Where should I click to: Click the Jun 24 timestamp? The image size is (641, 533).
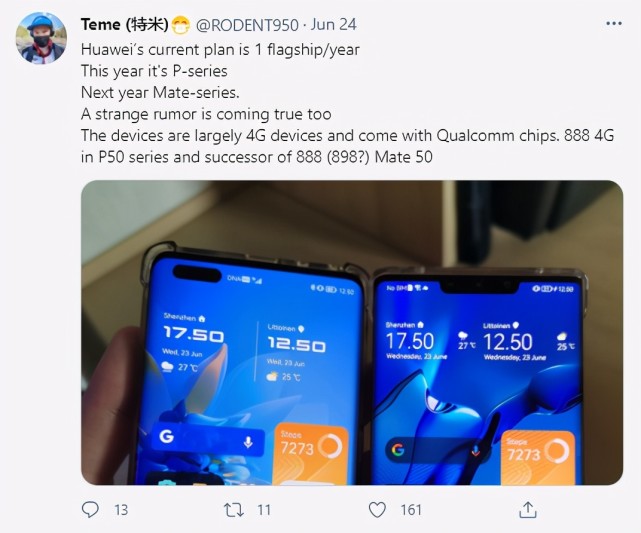tap(333, 25)
